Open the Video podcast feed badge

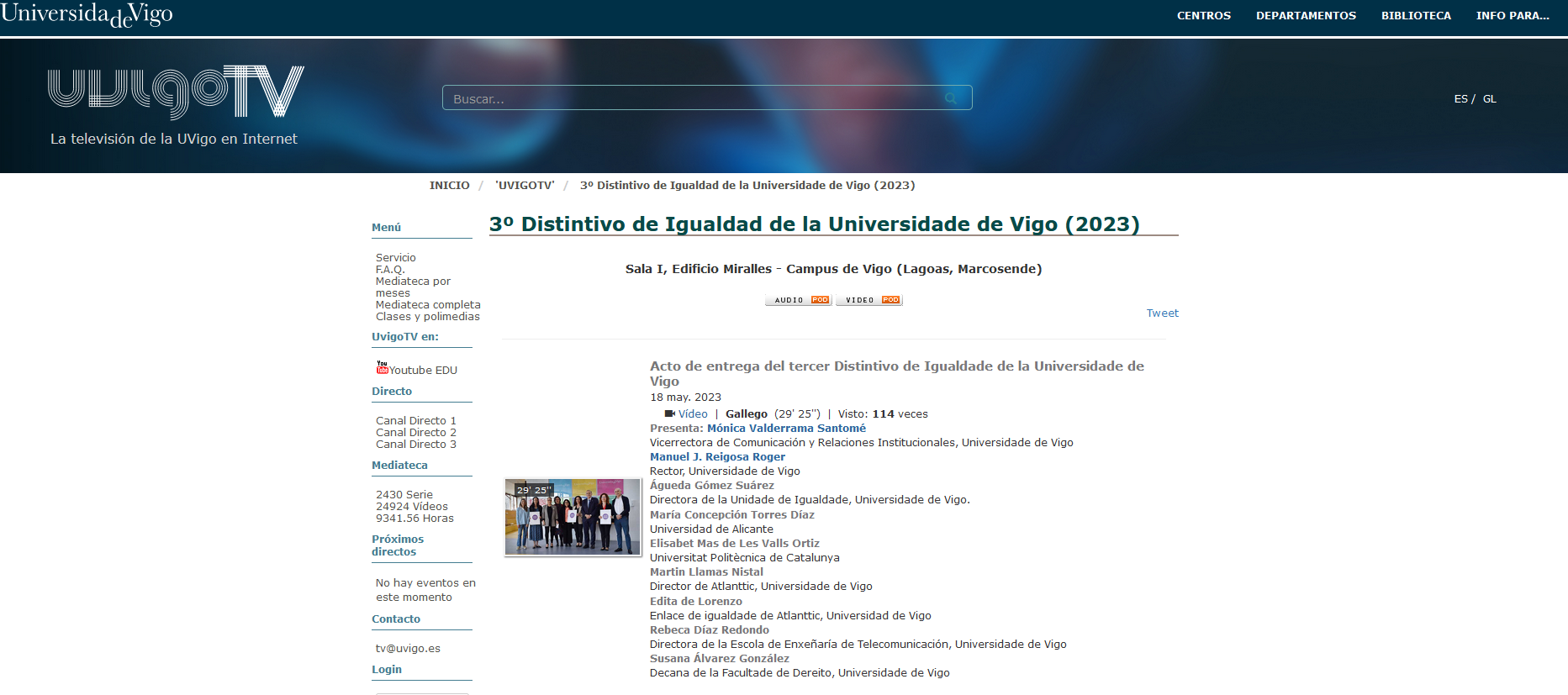pos(868,300)
